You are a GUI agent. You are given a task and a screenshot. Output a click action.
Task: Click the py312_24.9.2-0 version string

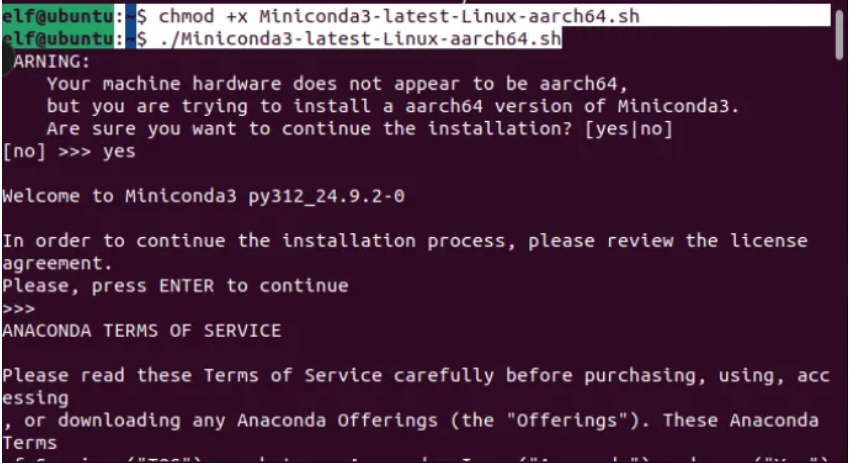coord(326,196)
